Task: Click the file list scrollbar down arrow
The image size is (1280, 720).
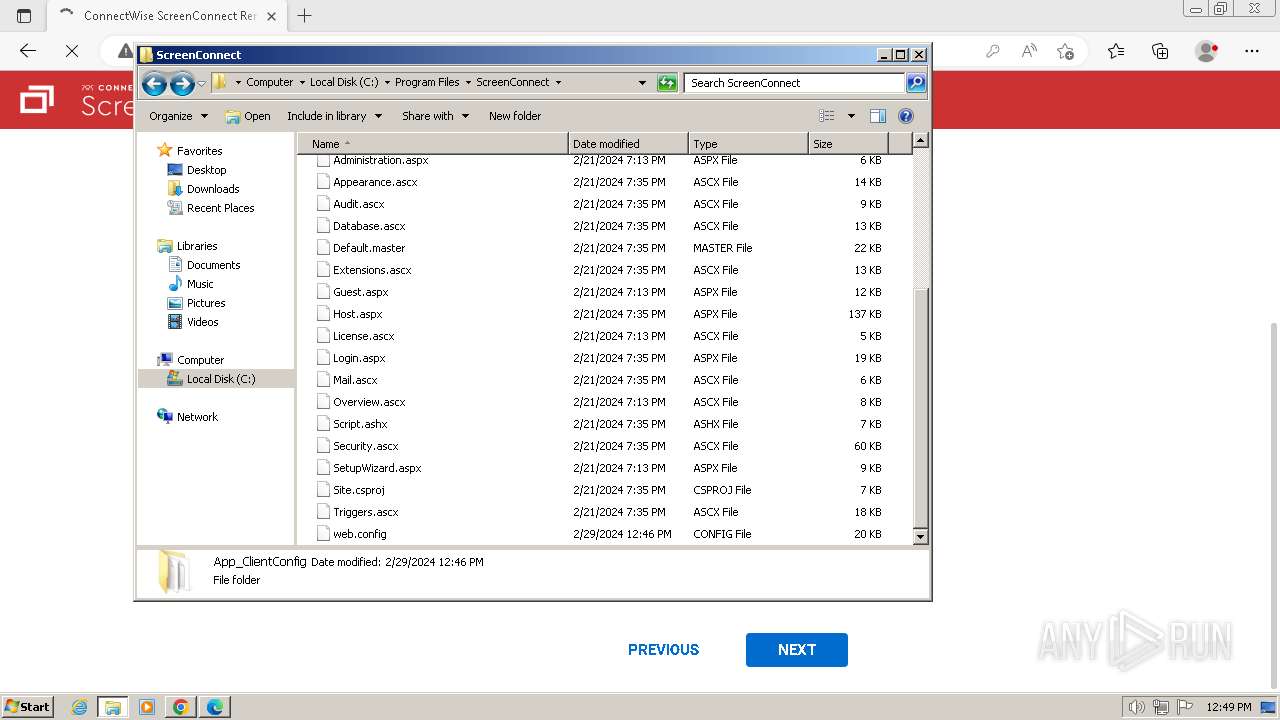Action: click(921, 536)
